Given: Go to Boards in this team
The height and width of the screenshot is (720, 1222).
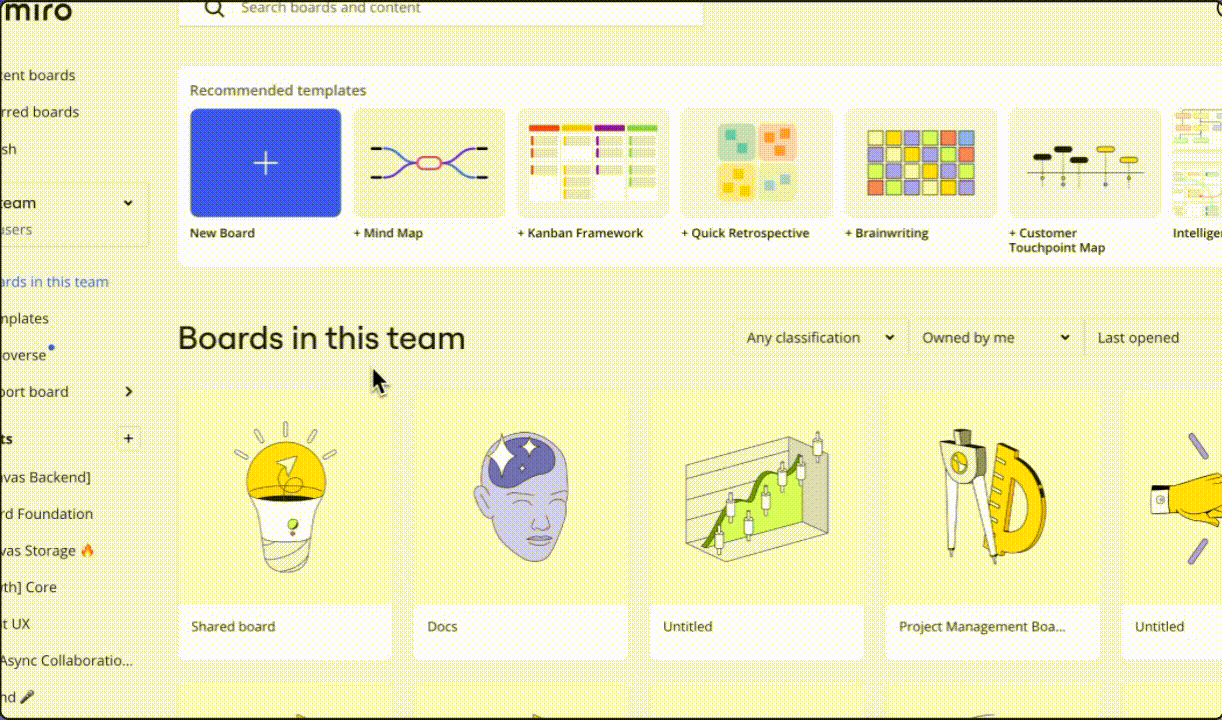Looking at the screenshot, I should pyautogui.click(x=55, y=282).
